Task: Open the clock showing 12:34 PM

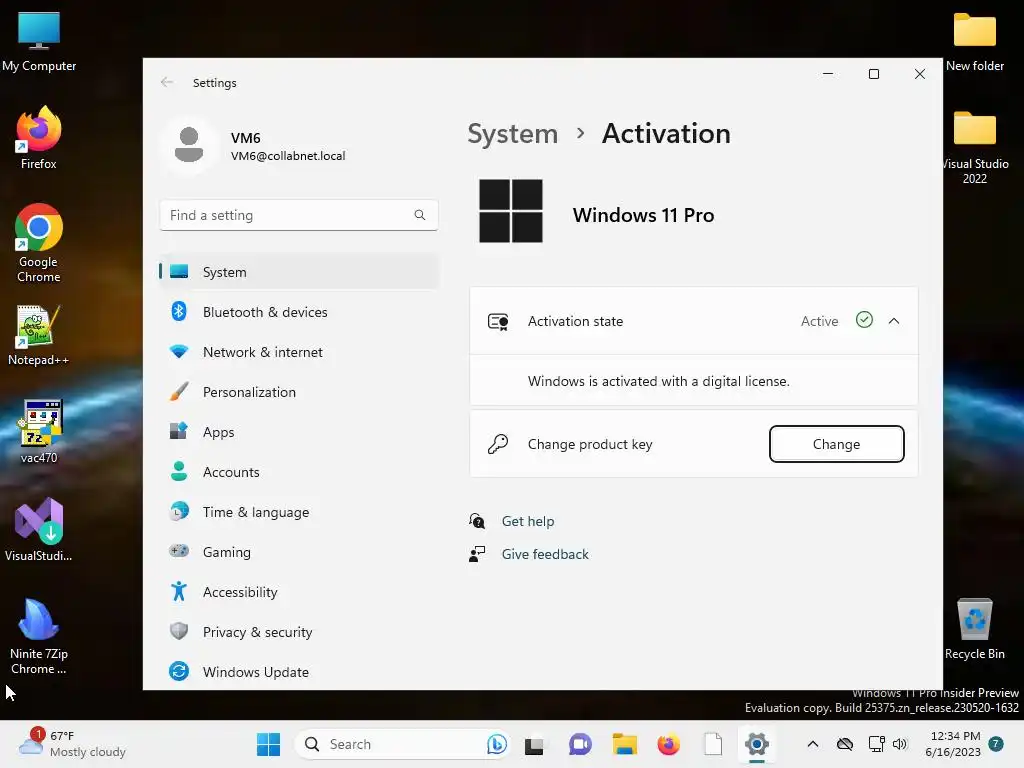Action: [x=953, y=744]
